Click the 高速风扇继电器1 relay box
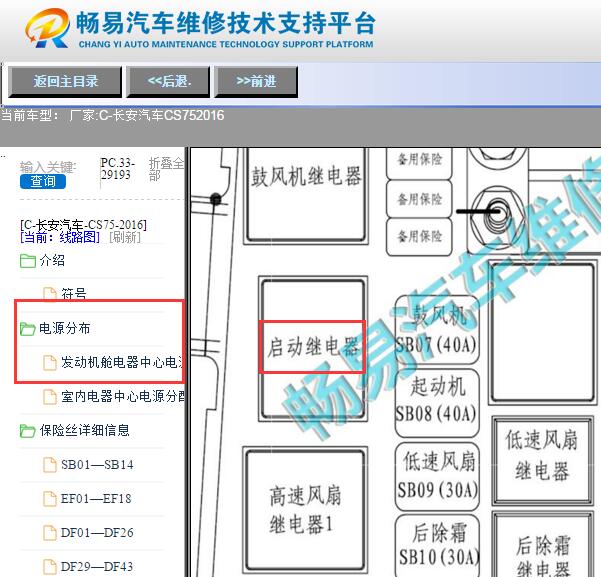This screenshot has width=601, height=577. click(x=305, y=509)
